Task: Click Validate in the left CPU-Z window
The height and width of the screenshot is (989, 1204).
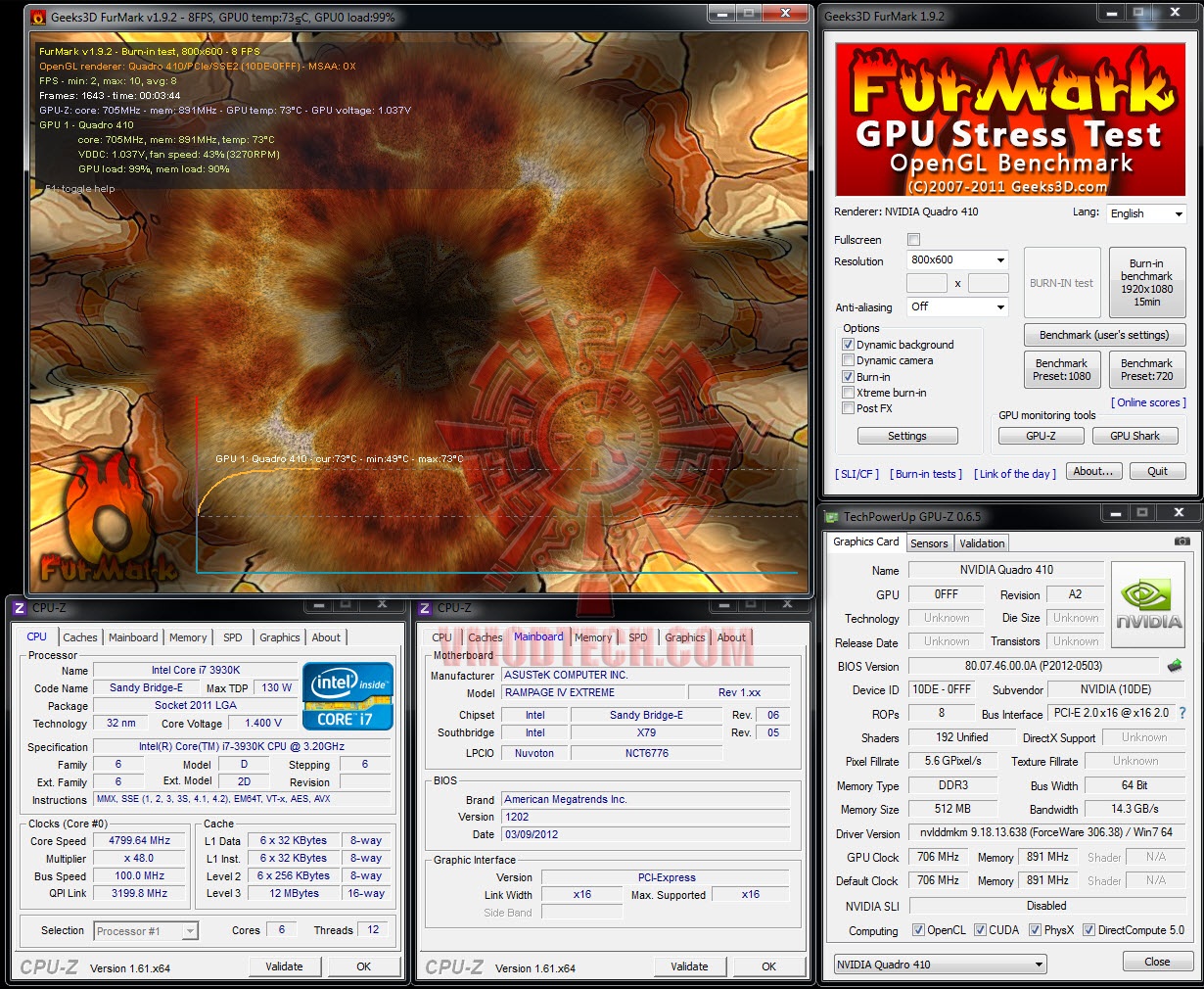Action: pyautogui.click(x=284, y=966)
